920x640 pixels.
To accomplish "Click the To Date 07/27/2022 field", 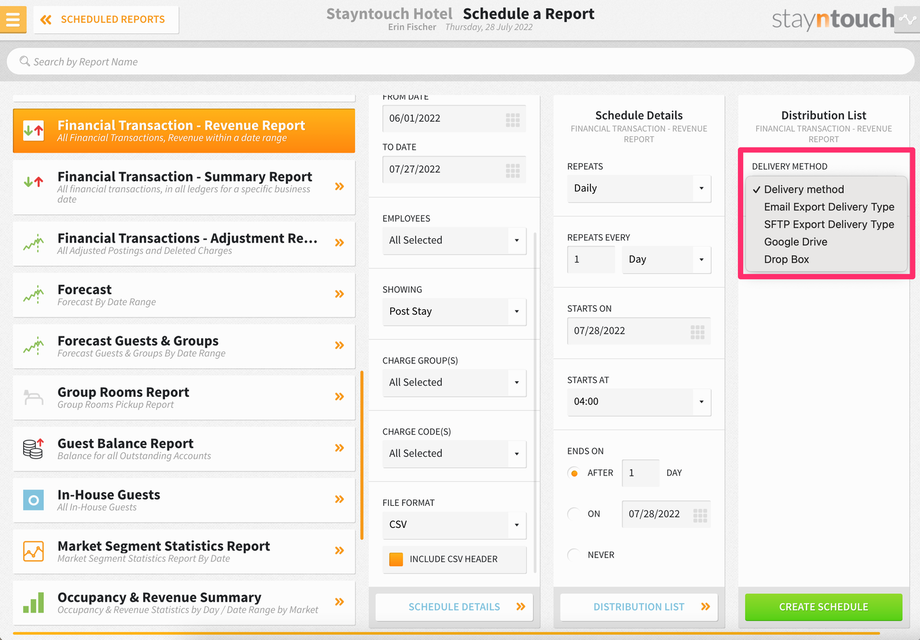I will [454, 170].
